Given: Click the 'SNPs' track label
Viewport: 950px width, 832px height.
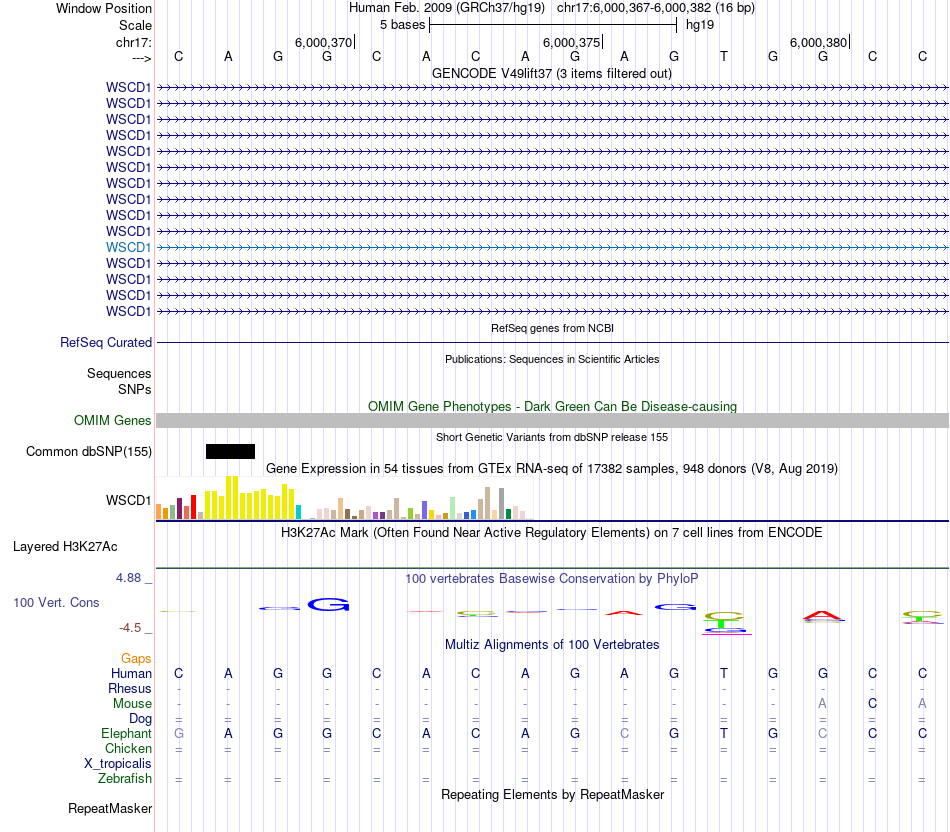Looking at the screenshot, I should [135, 389].
